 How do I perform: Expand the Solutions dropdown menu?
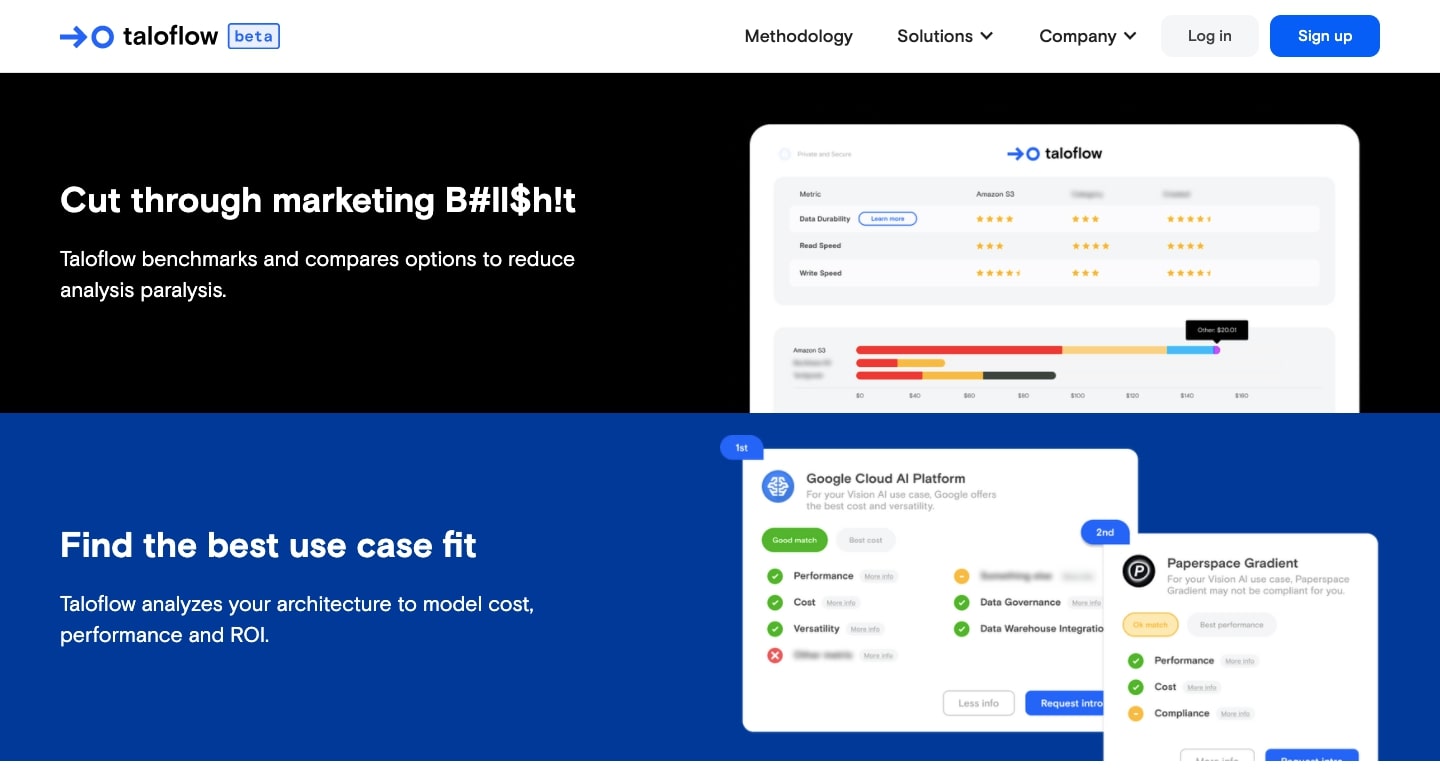point(945,36)
